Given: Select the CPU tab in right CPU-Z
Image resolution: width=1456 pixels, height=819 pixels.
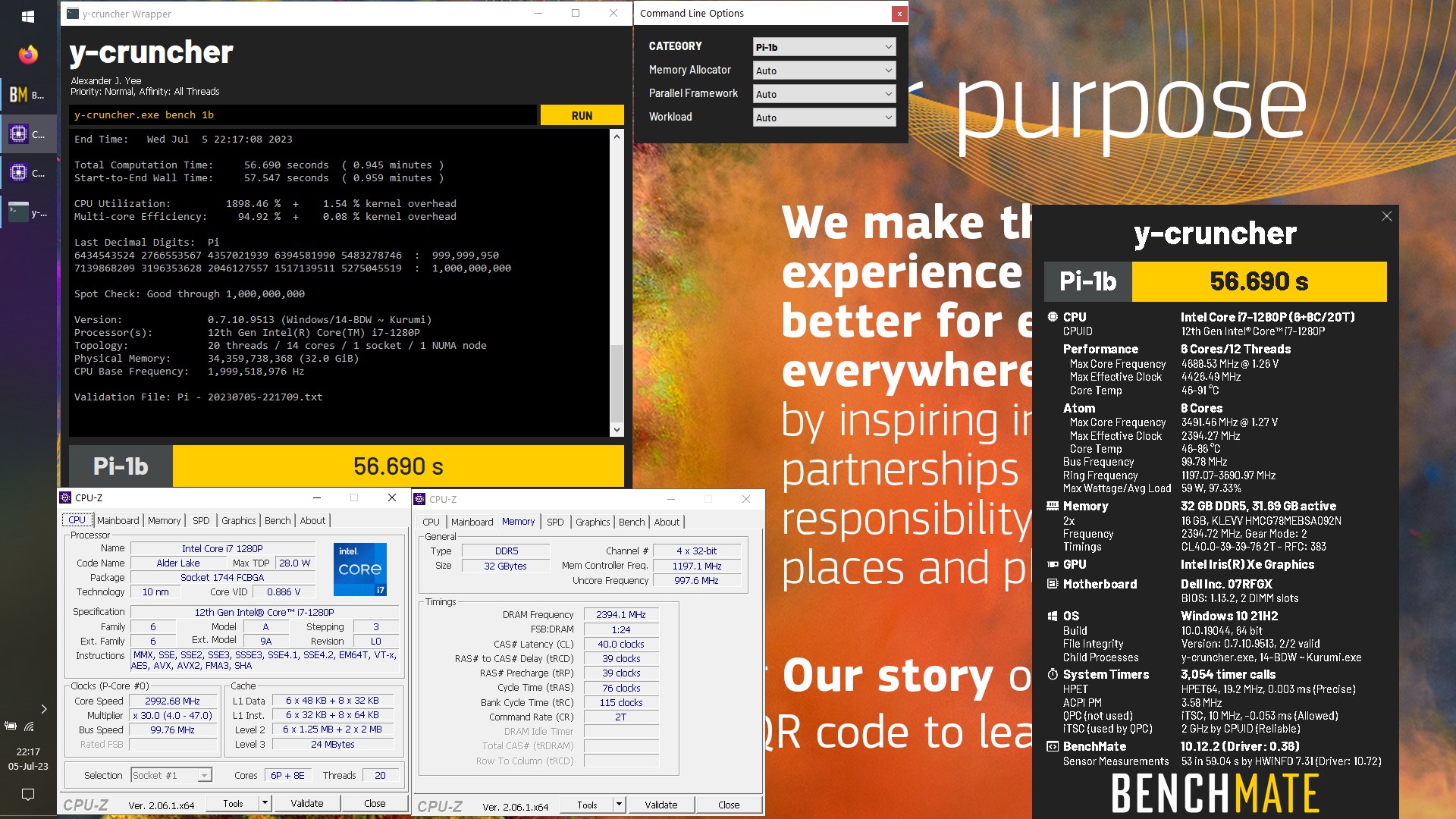Looking at the screenshot, I should coord(431,522).
